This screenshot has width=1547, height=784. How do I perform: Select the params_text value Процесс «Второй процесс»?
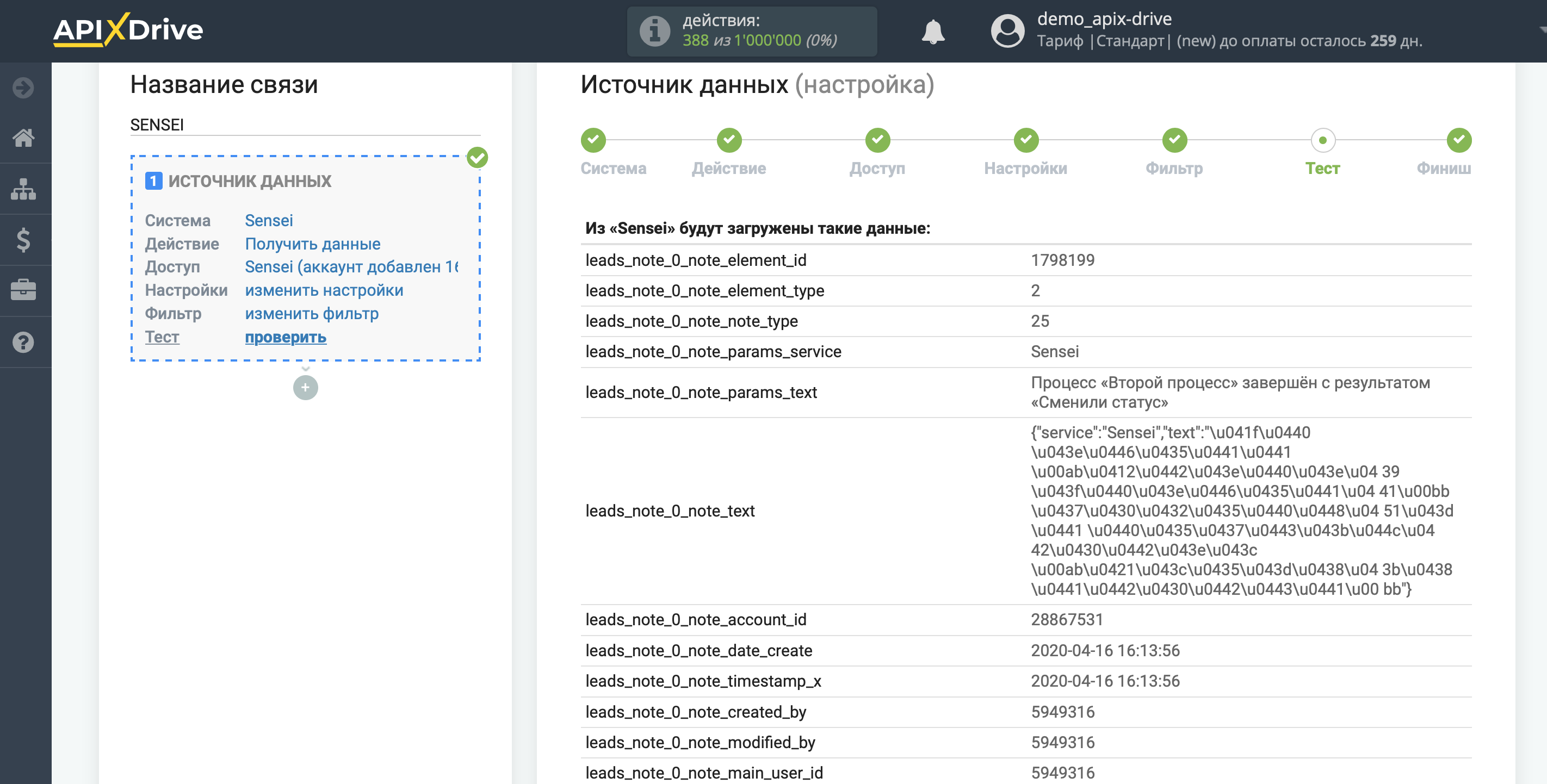(1230, 392)
